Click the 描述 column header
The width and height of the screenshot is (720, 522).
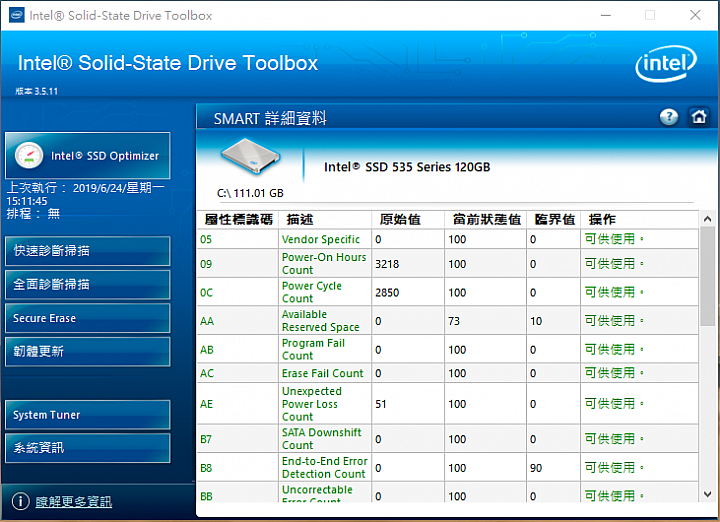point(325,219)
